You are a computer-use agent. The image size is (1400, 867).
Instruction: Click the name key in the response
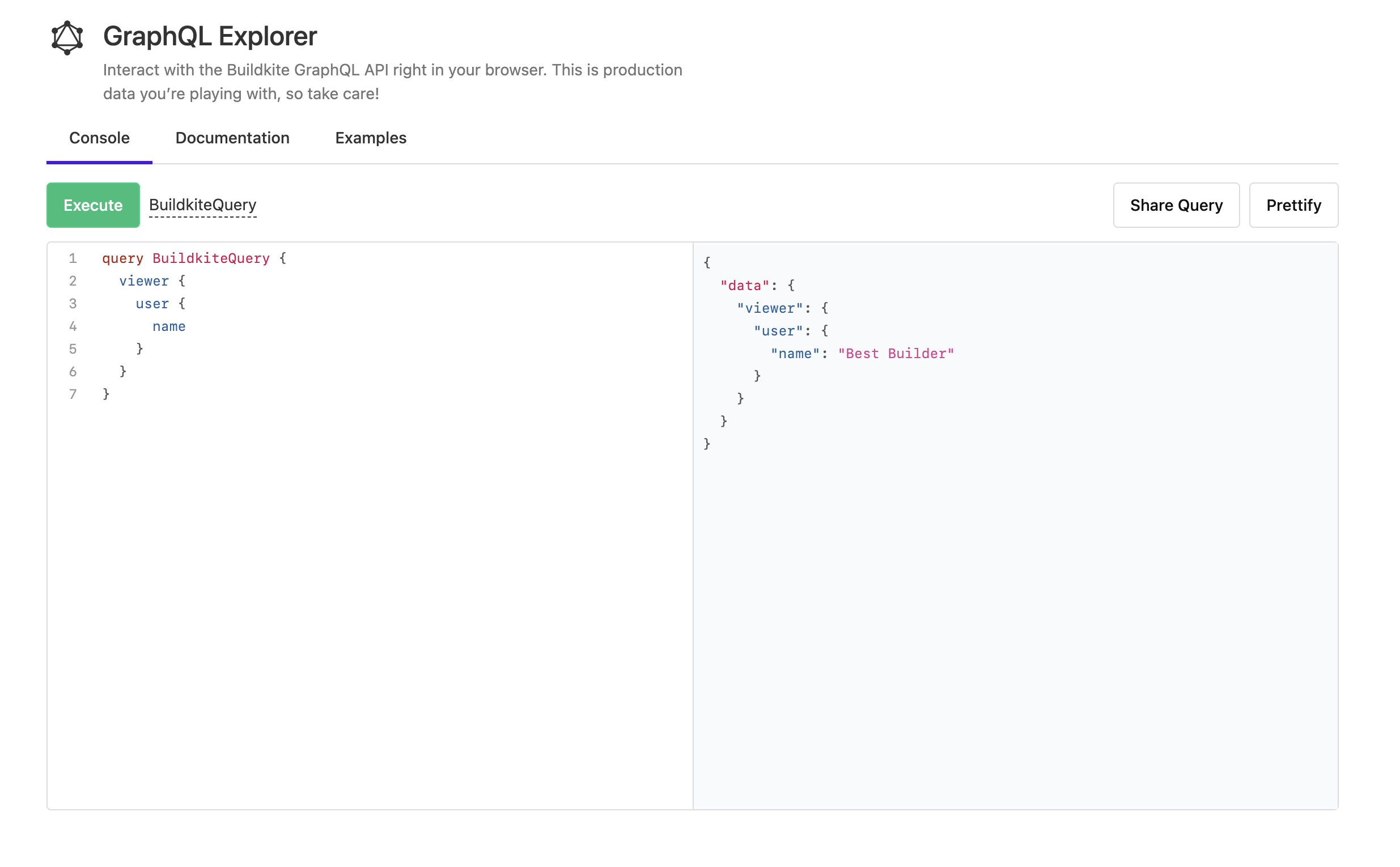(x=795, y=353)
